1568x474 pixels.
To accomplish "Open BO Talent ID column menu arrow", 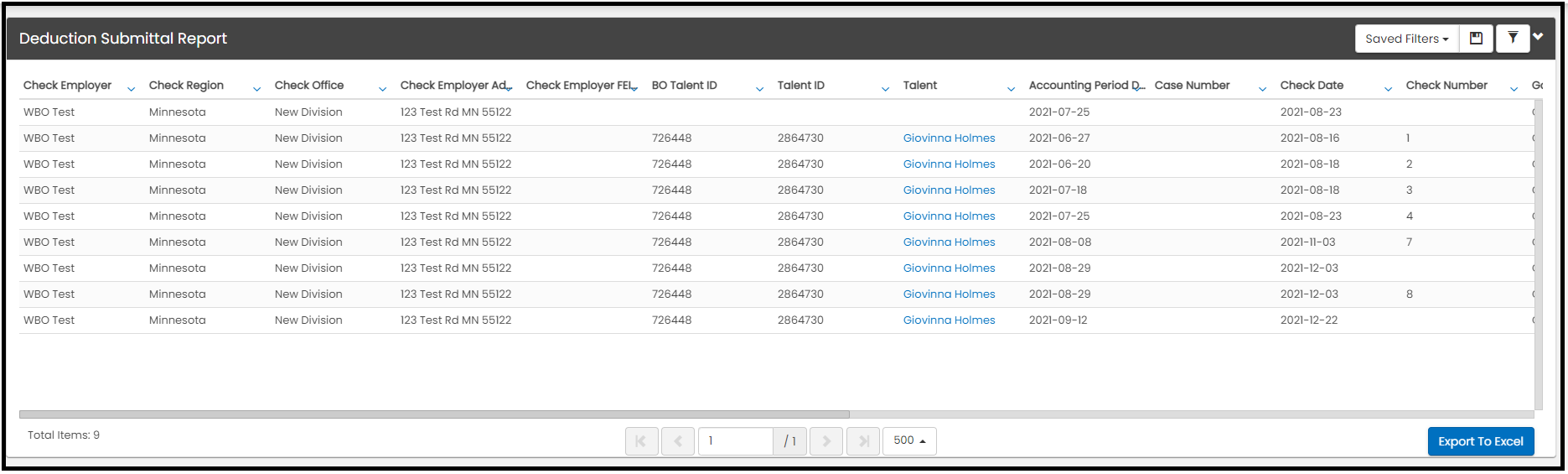I will coord(759,89).
